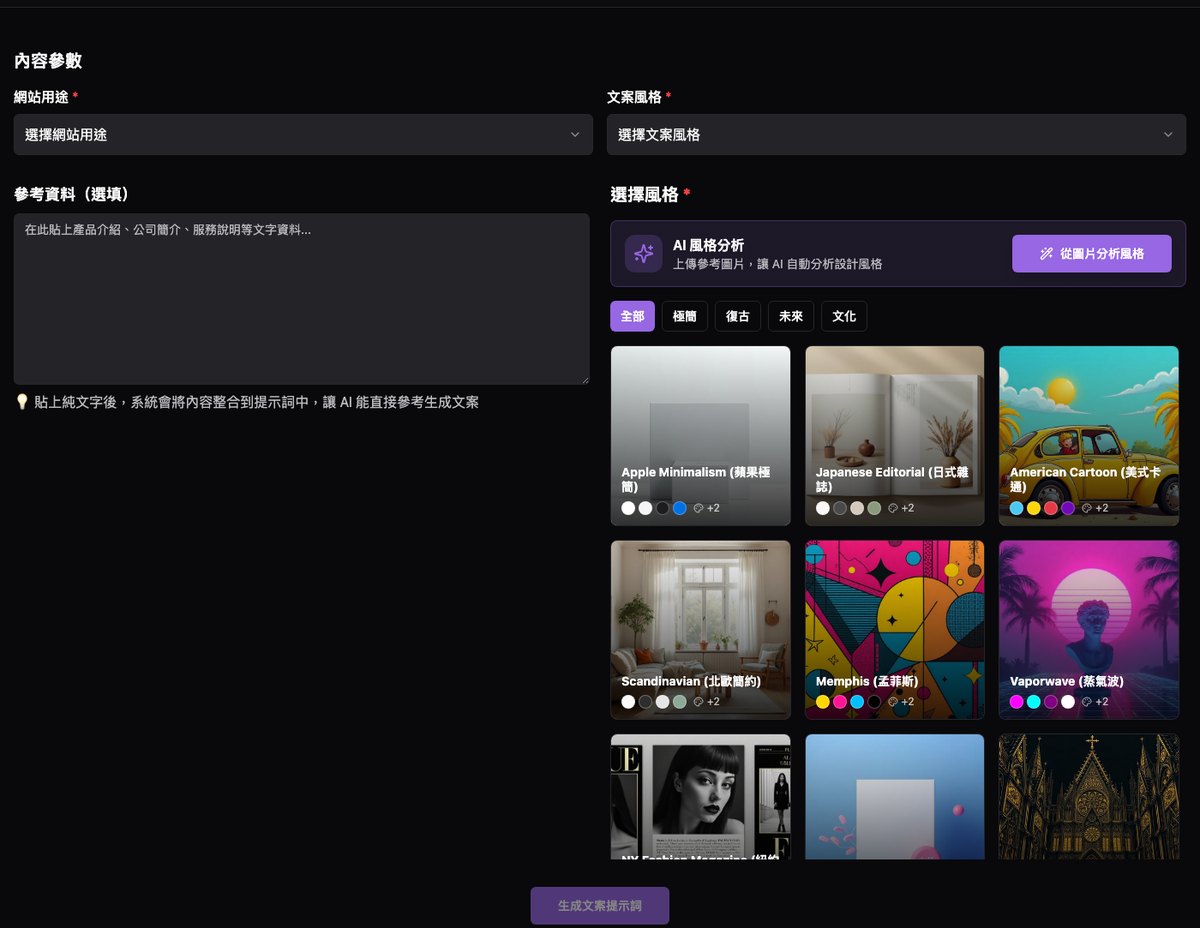Open the 選擇文案風格 dropdown

tap(896, 134)
